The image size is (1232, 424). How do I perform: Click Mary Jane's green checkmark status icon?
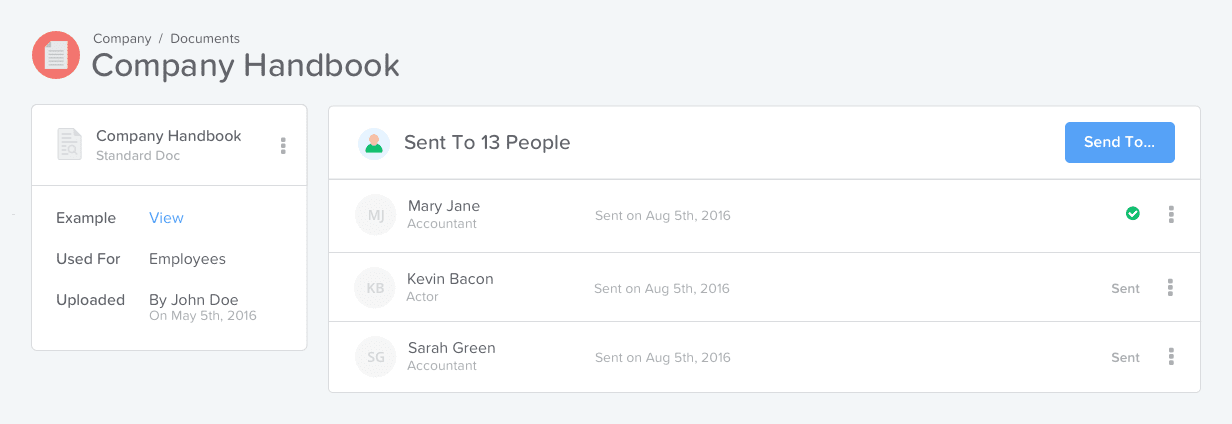pyautogui.click(x=1133, y=213)
